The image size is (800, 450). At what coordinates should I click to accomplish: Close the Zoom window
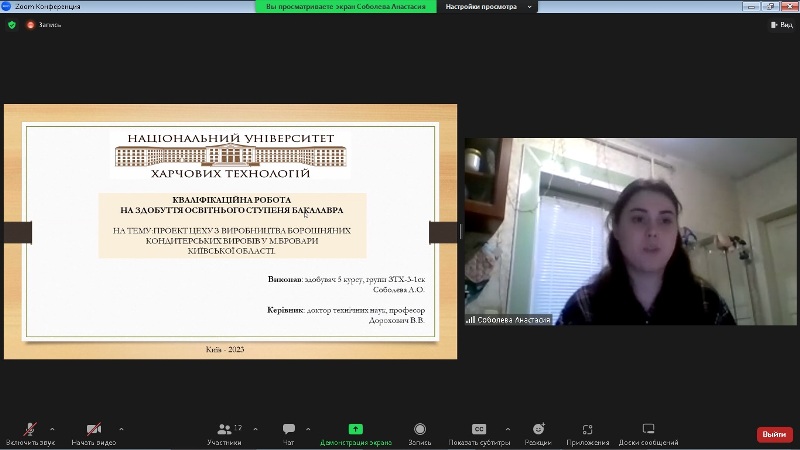[x=789, y=7]
